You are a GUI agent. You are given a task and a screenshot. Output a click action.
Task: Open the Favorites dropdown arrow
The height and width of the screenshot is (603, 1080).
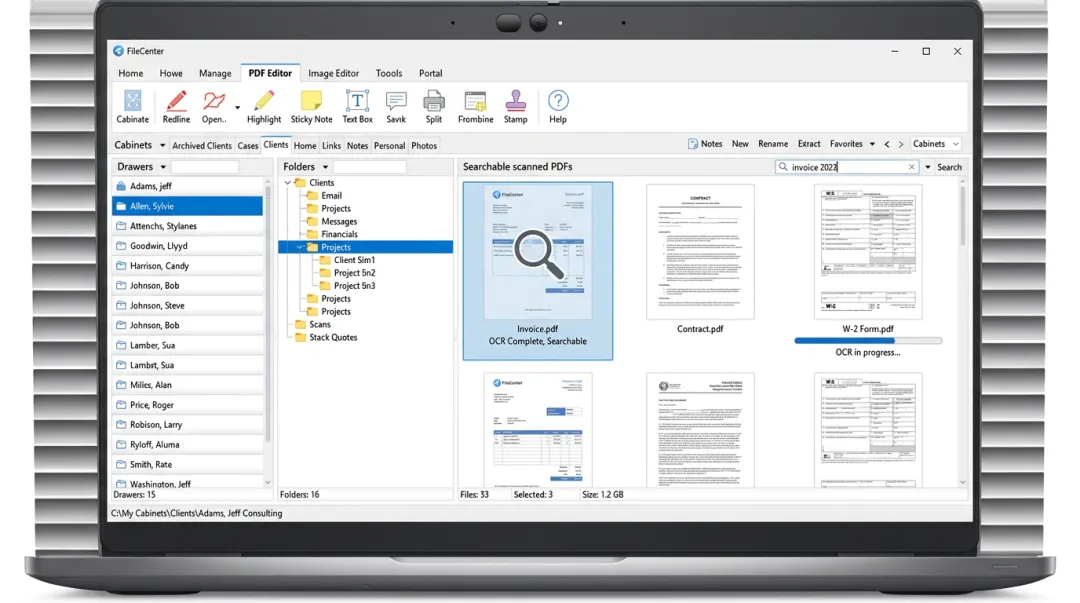pyautogui.click(x=872, y=144)
